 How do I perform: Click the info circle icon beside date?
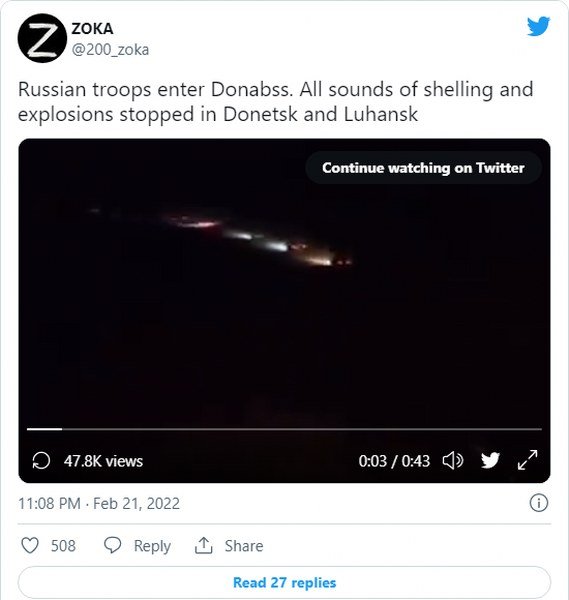539,503
